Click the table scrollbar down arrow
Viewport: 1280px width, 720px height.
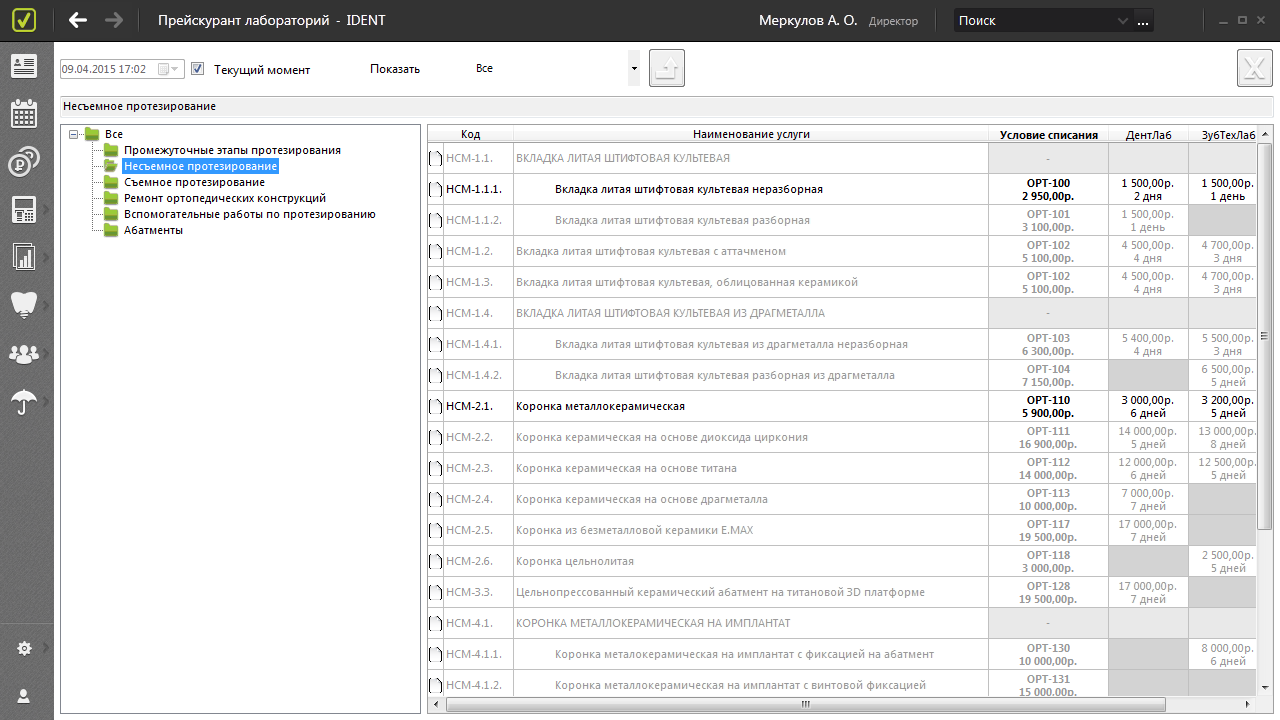[1264, 690]
